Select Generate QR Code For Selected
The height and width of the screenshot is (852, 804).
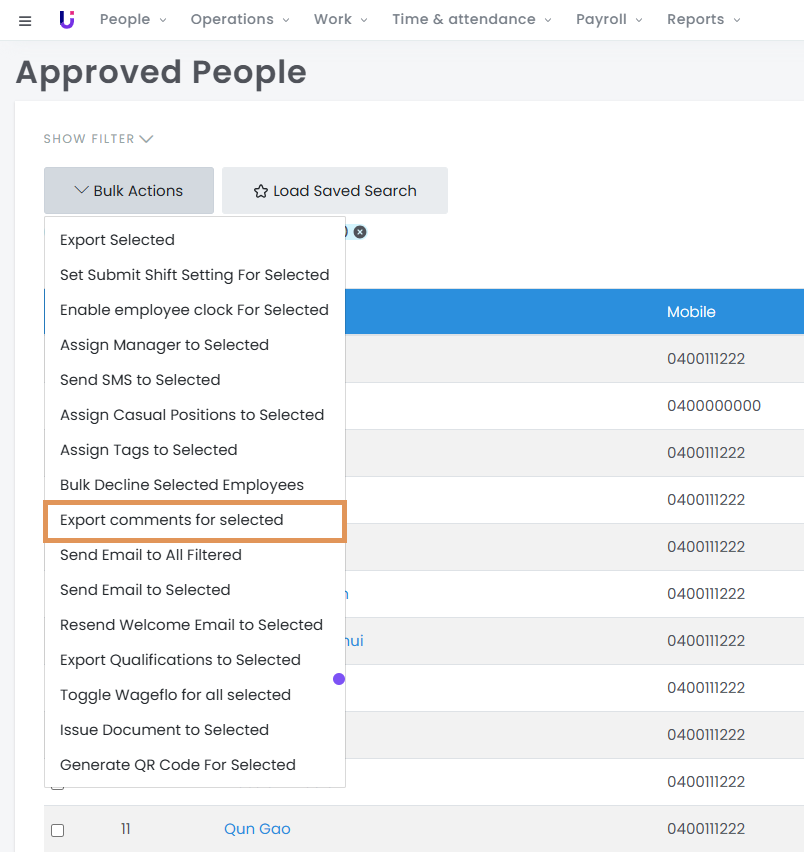178,765
